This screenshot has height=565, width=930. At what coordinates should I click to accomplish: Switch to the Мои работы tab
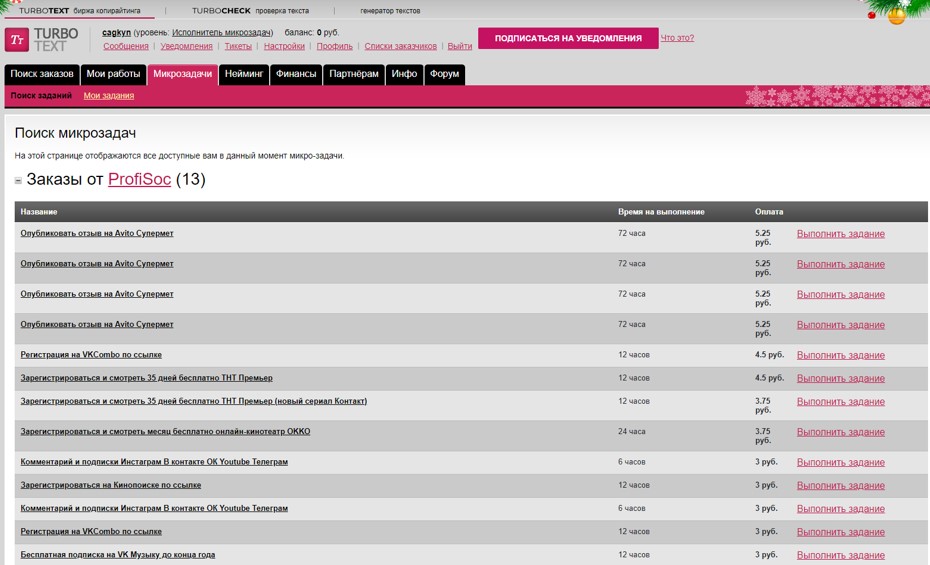point(113,74)
